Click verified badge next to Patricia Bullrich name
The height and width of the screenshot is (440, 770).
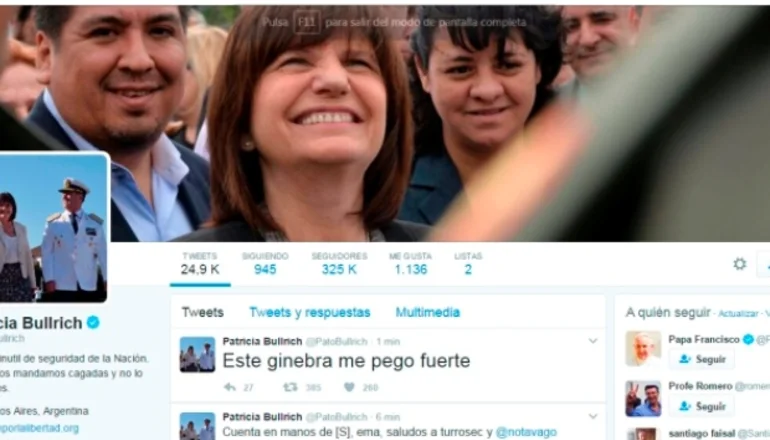tap(93, 323)
